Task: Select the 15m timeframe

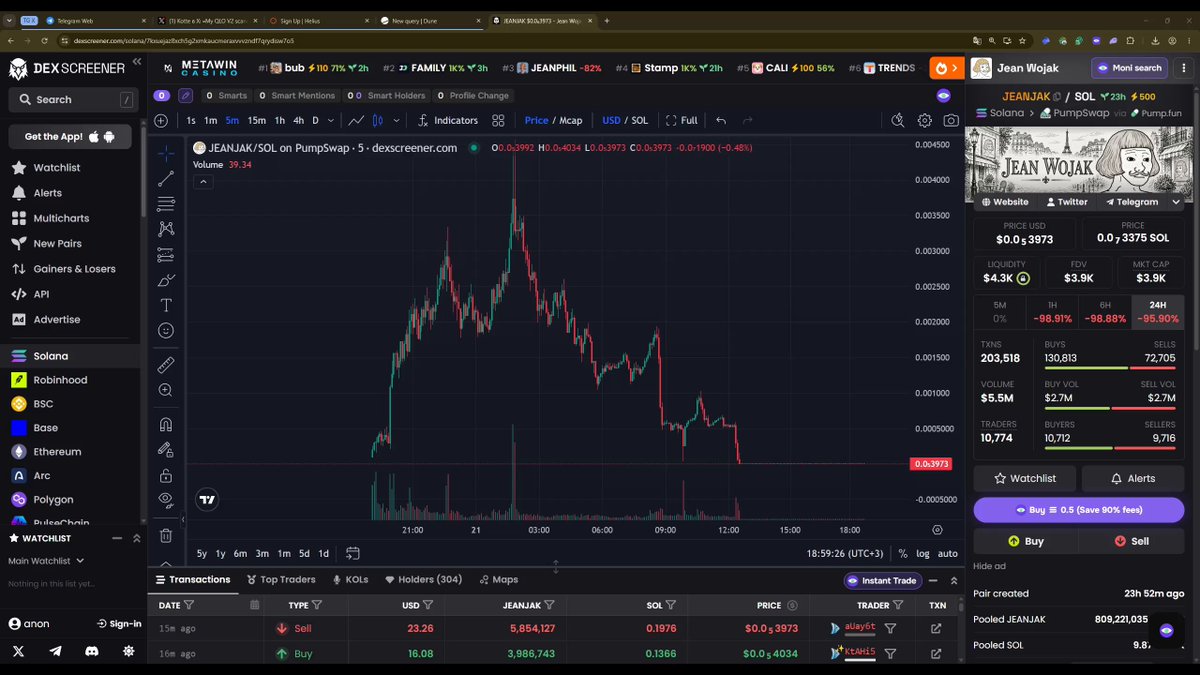Action: click(x=257, y=120)
